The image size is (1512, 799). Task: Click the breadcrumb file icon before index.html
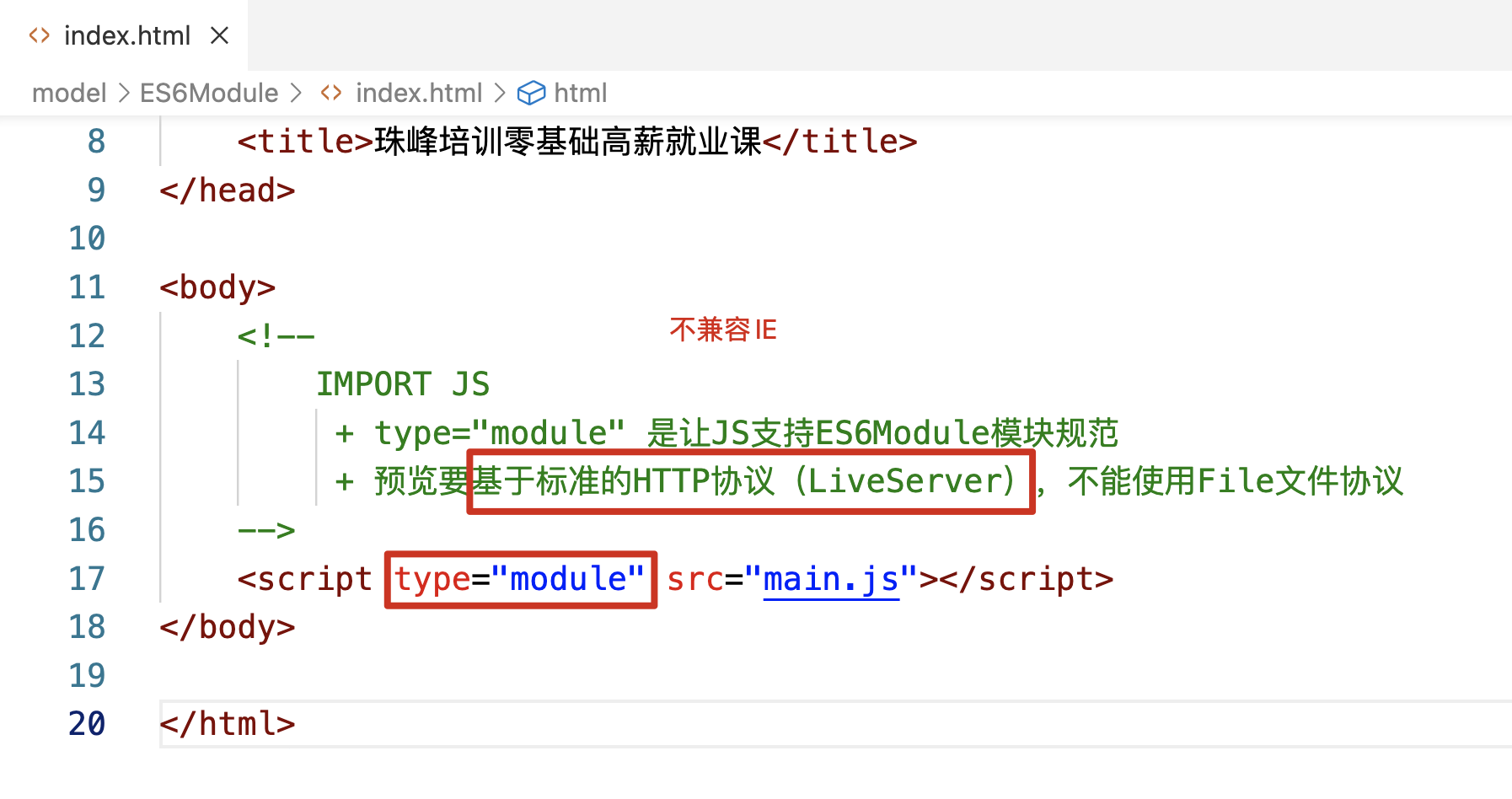click(331, 93)
